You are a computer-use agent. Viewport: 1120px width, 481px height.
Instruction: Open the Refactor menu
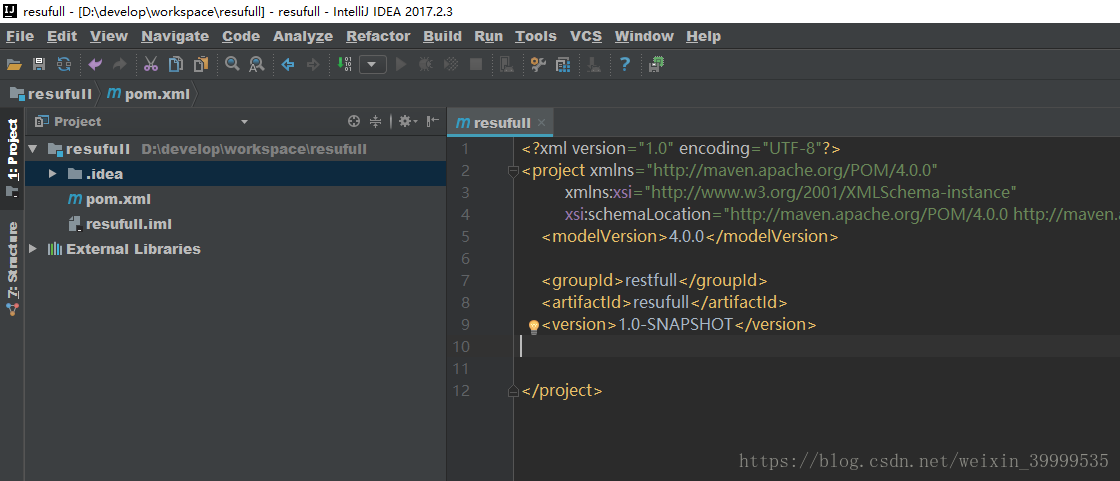(379, 36)
